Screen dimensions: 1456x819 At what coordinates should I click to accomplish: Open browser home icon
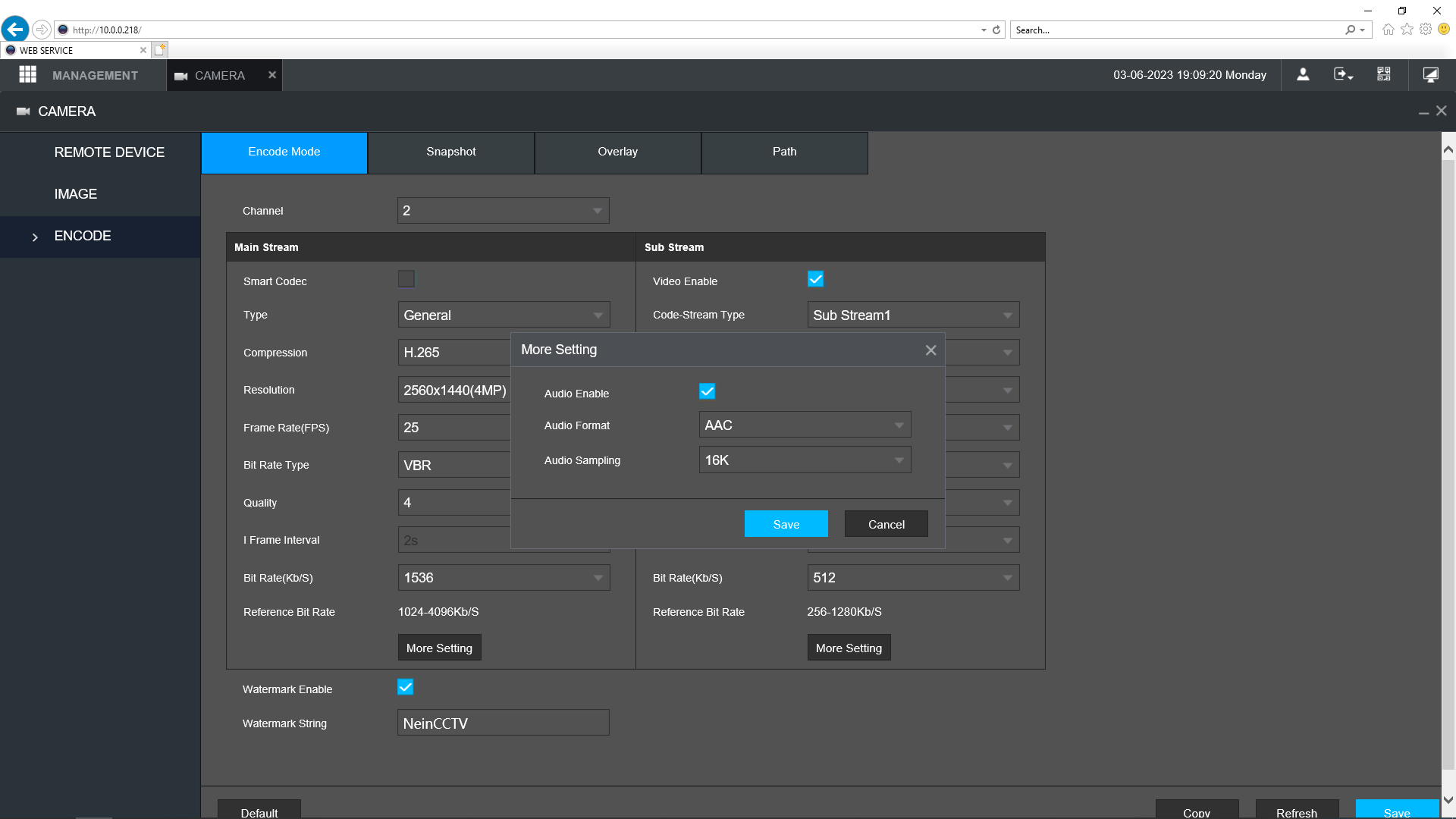1389,30
